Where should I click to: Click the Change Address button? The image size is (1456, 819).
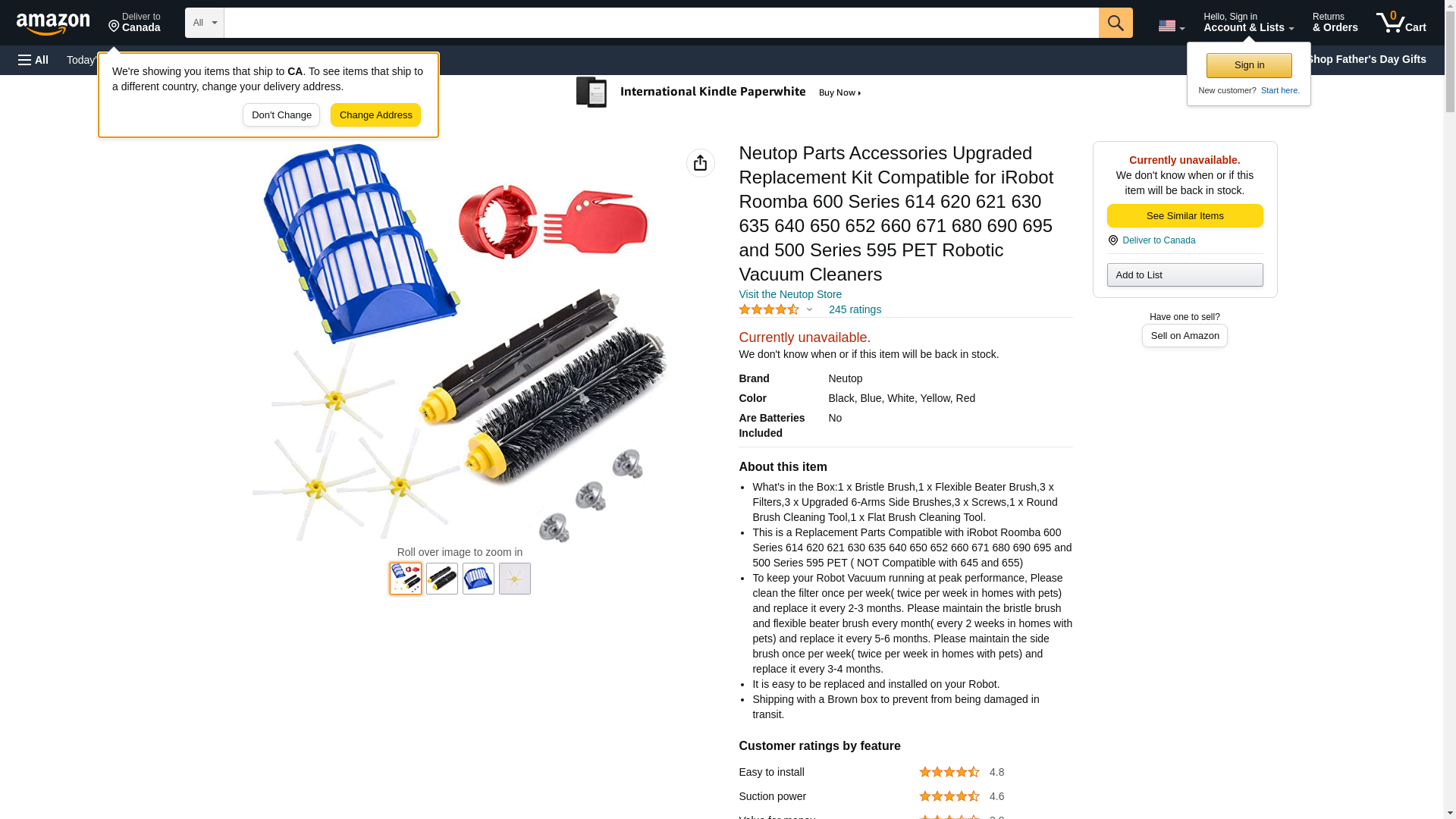pyautogui.click(x=375, y=115)
